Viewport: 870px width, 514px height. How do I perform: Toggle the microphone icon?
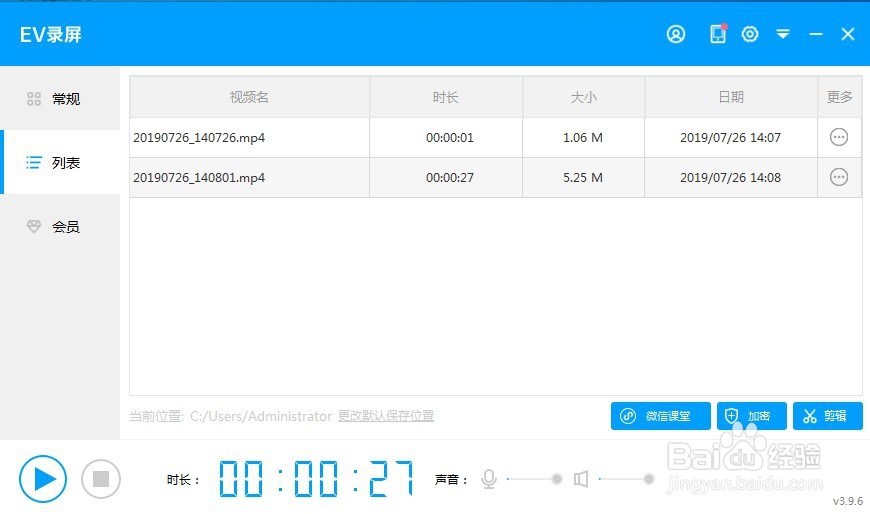[x=489, y=479]
